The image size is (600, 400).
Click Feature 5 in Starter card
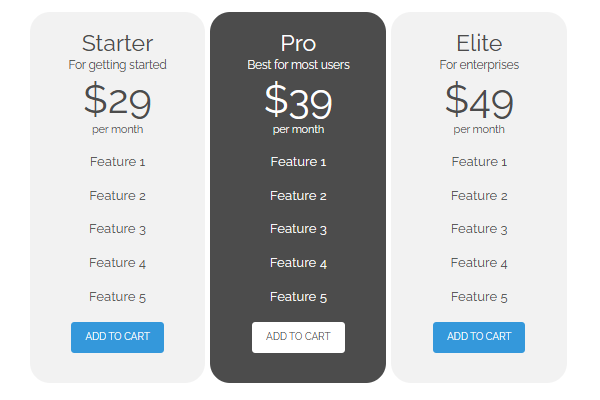click(x=117, y=297)
